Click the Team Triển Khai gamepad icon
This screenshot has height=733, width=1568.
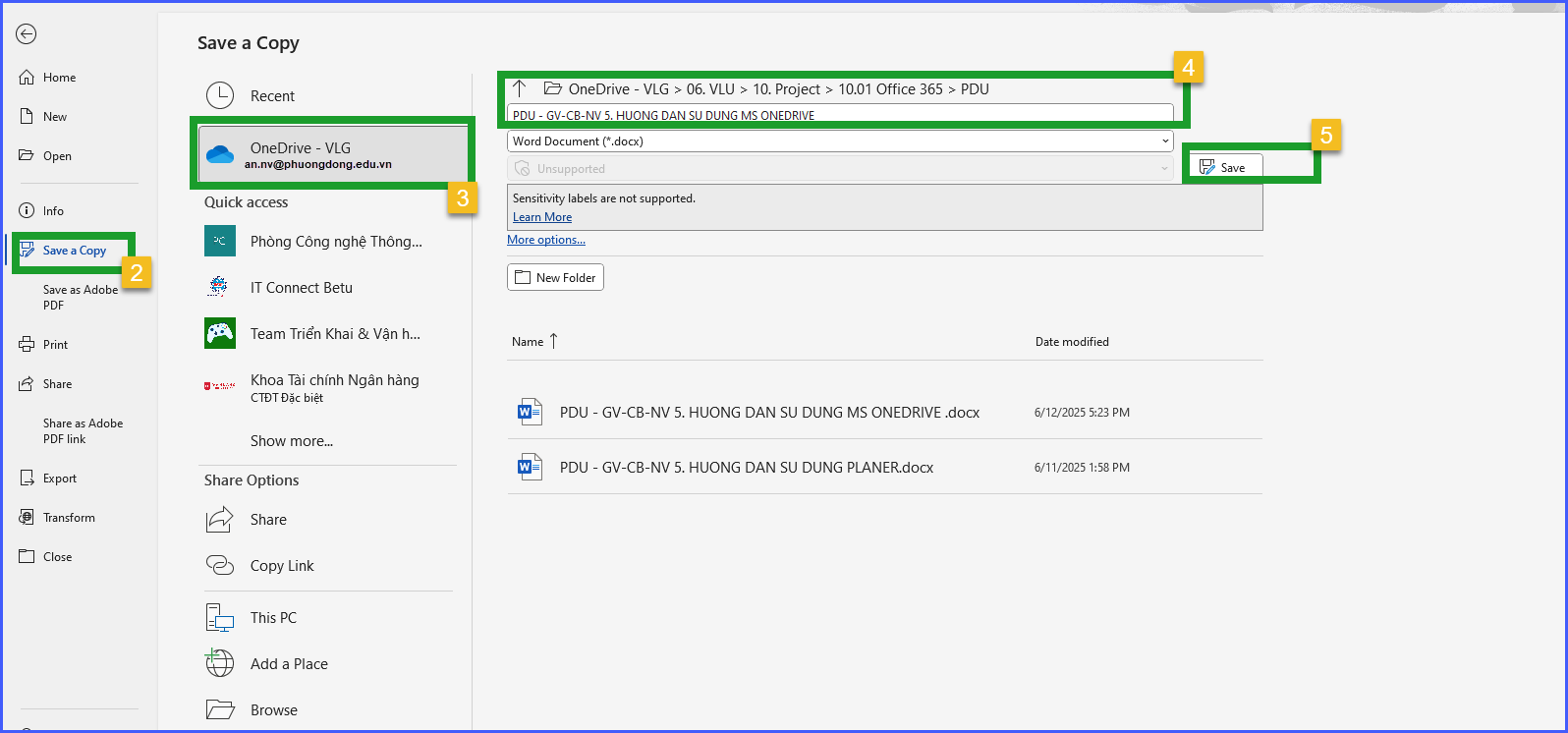click(x=220, y=333)
